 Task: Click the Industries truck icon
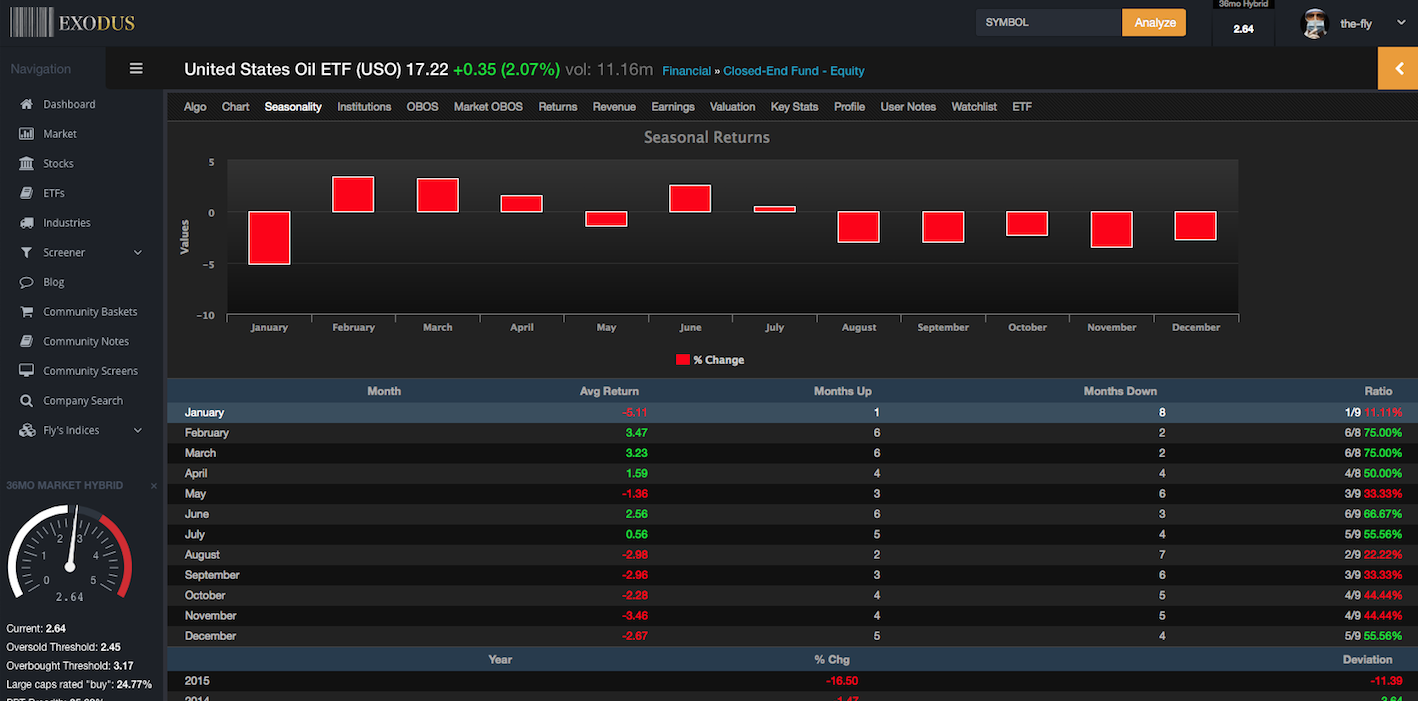click(x=26, y=223)
